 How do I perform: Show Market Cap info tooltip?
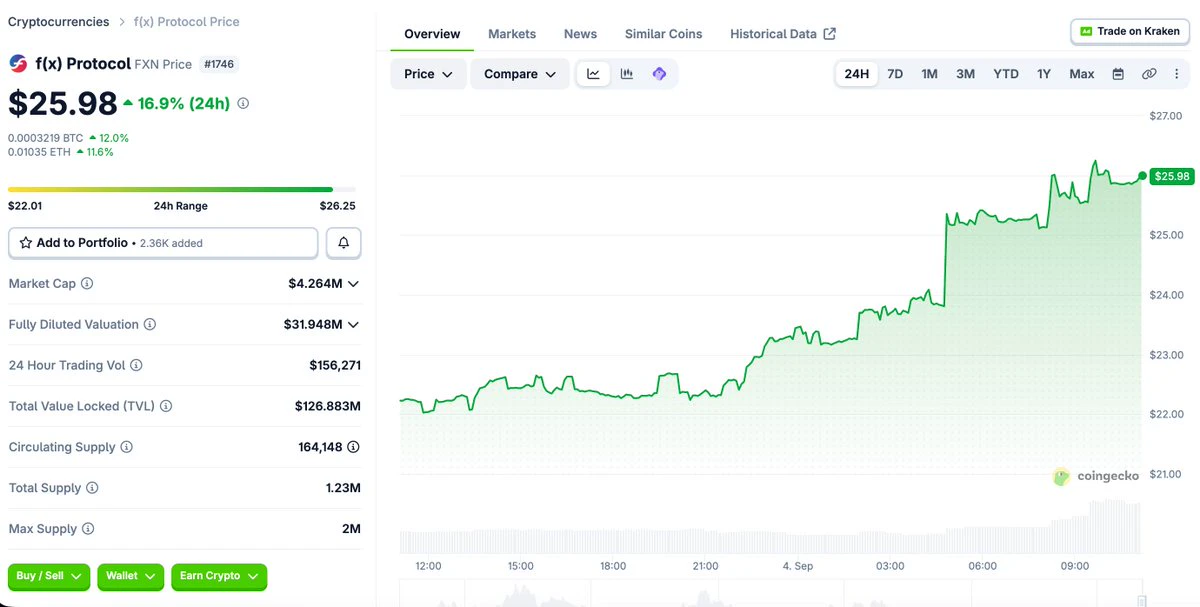[87, 284]
